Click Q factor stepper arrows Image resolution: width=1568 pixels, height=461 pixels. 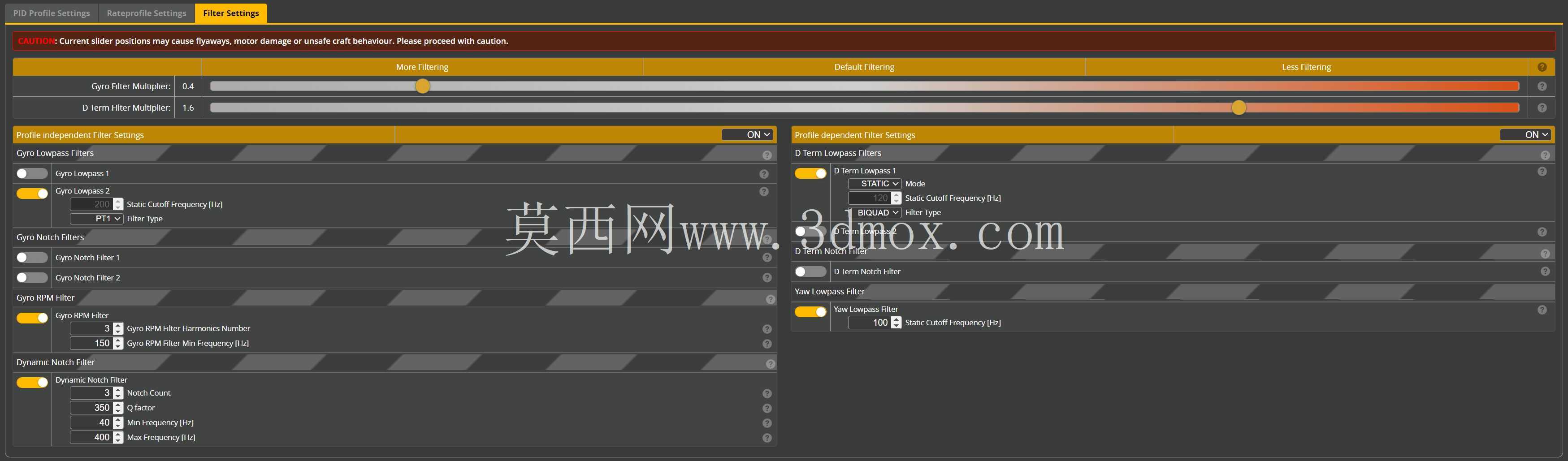click(x=118, y=408)
